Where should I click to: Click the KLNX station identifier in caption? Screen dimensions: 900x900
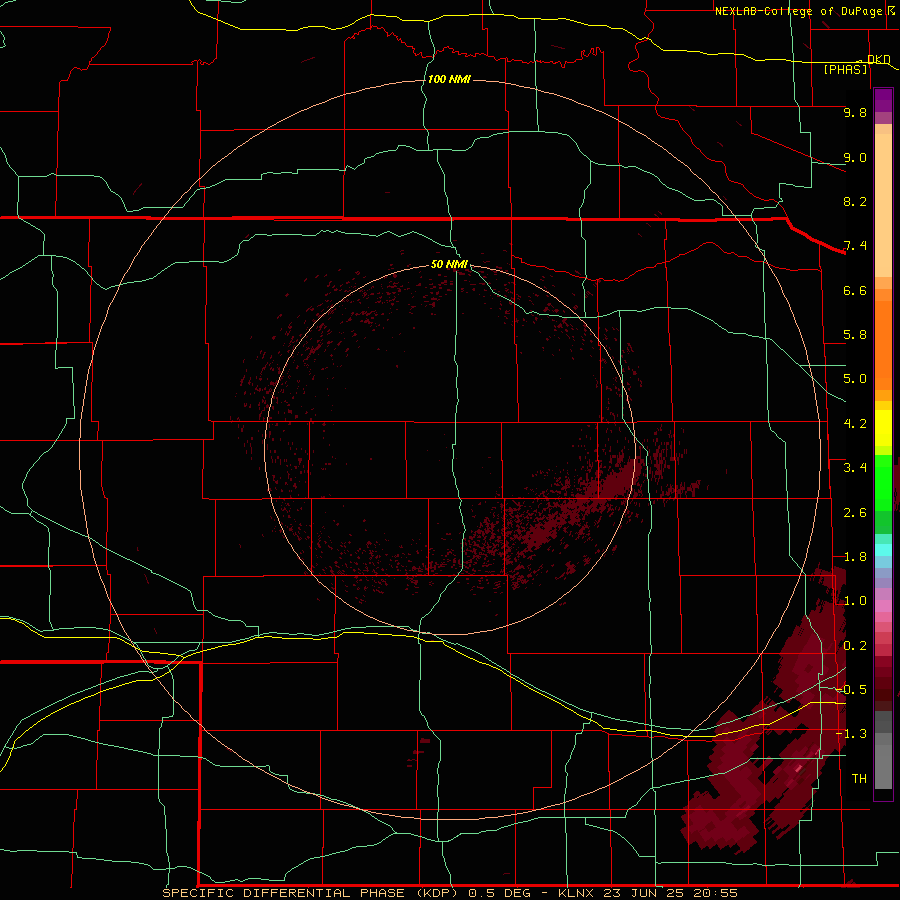pos(577,893)
